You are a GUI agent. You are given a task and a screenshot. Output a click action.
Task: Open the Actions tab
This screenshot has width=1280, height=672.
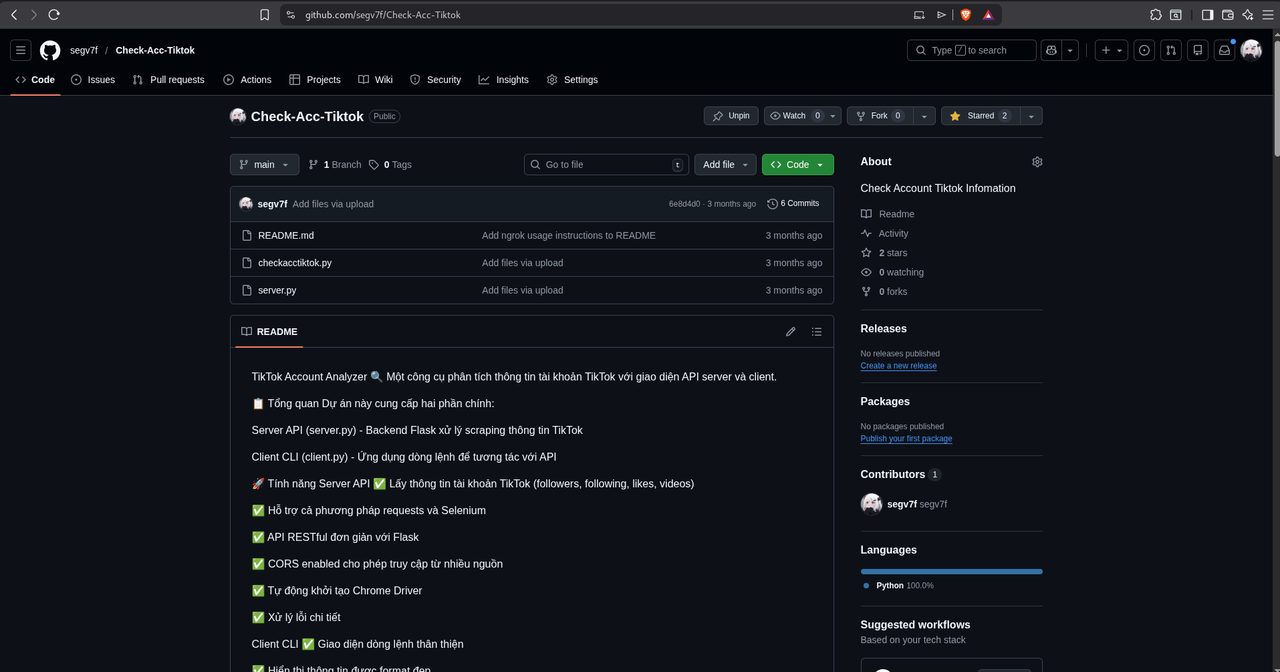pyautogui.click(x=247, y=80)
